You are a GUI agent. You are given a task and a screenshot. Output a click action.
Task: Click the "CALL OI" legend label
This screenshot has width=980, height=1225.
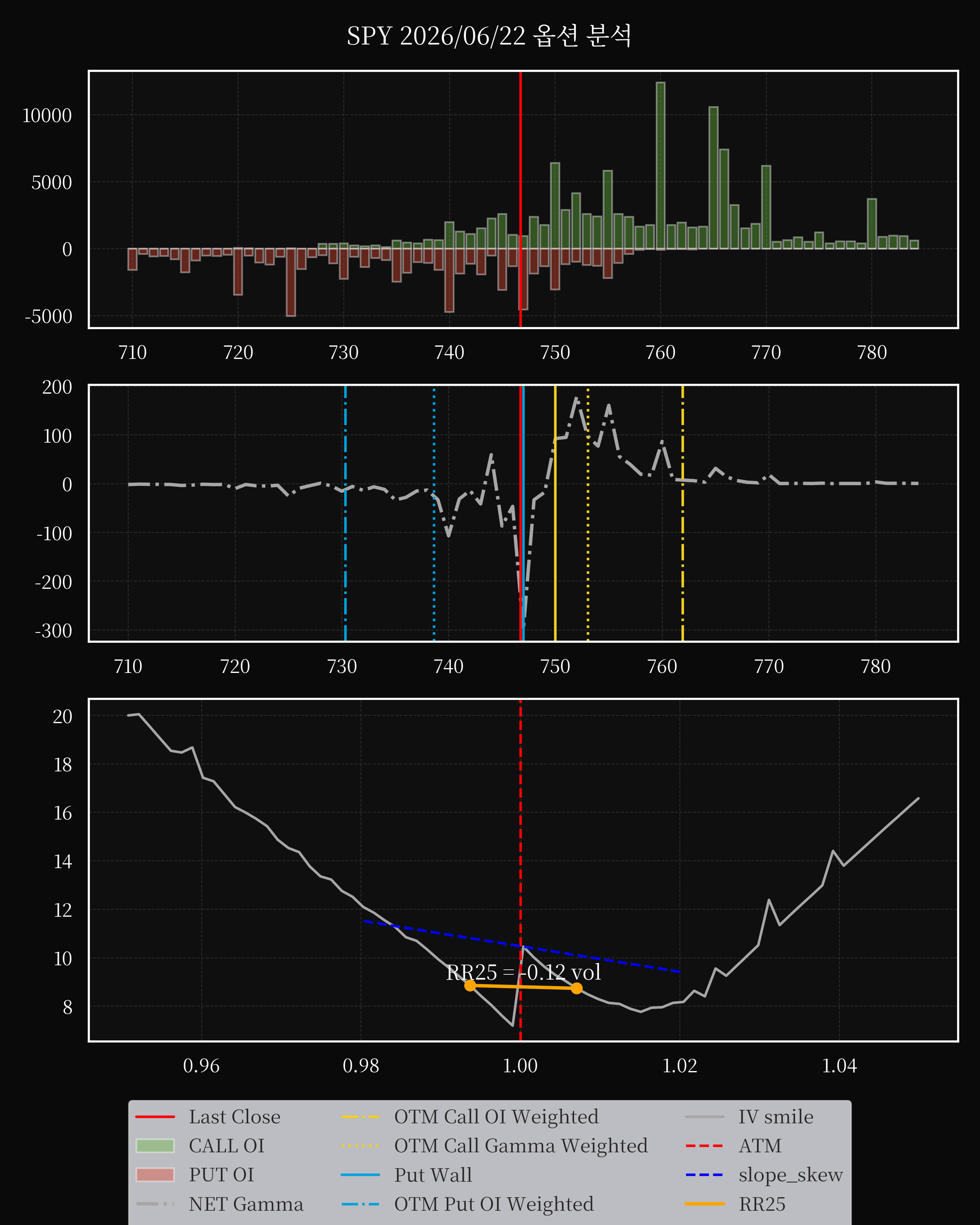(x=227, y=1146)
